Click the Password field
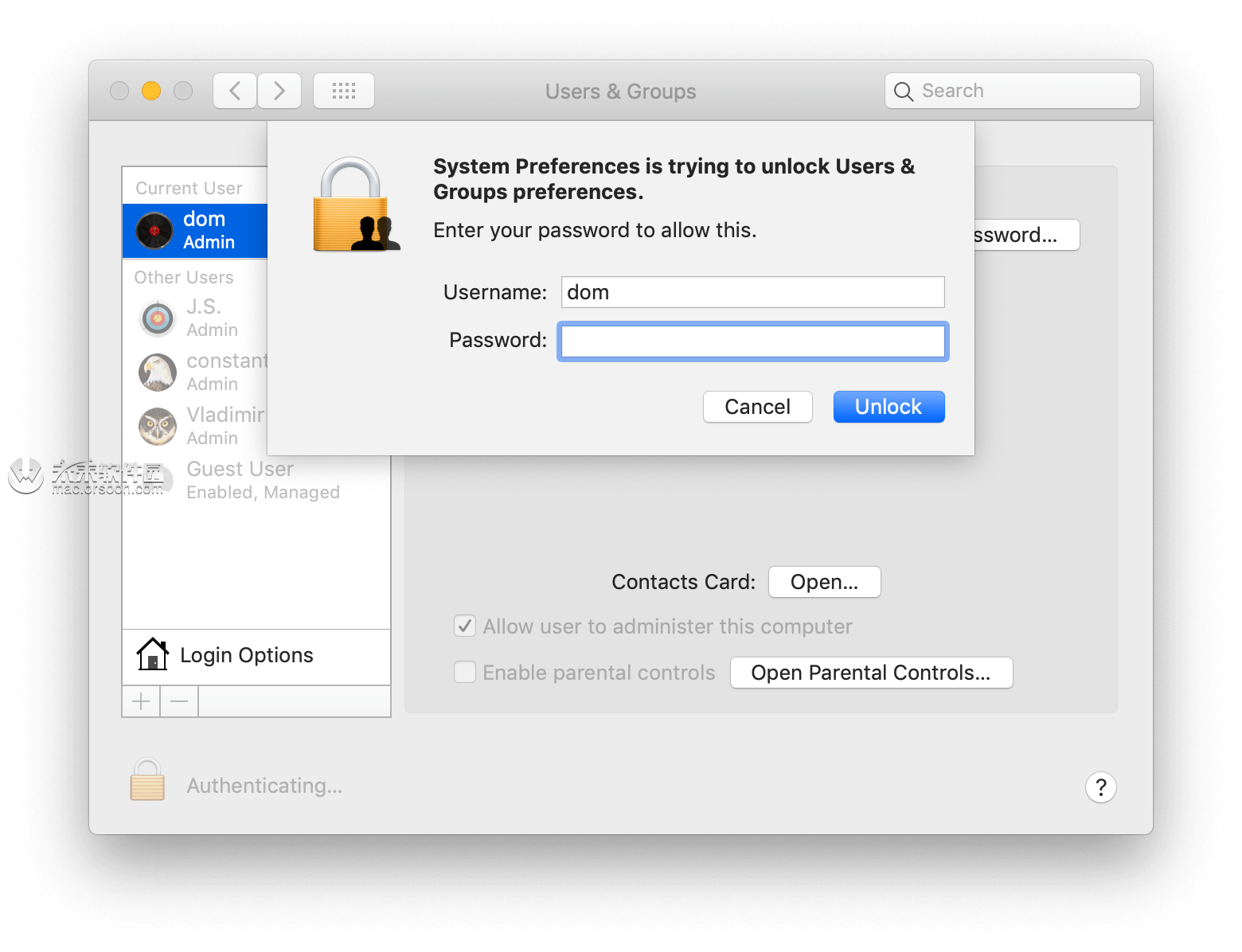This screenshot has width=1242, height=952. tap(752, 341)
